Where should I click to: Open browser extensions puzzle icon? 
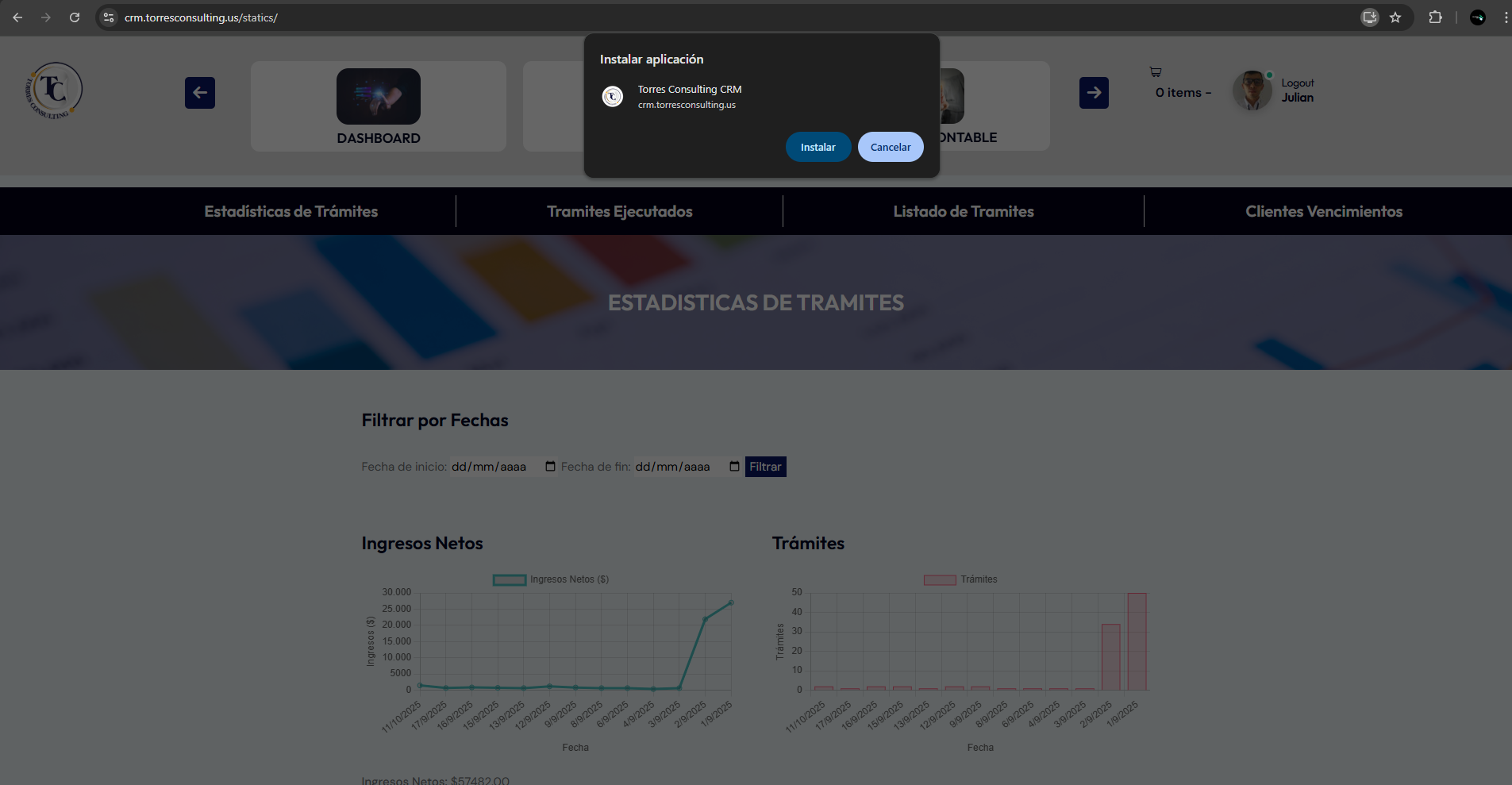click(1435, 17)
